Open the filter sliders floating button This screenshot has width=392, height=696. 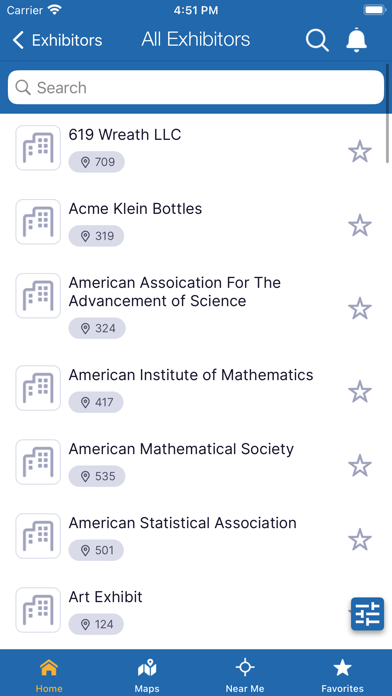(x=368, y=614)
